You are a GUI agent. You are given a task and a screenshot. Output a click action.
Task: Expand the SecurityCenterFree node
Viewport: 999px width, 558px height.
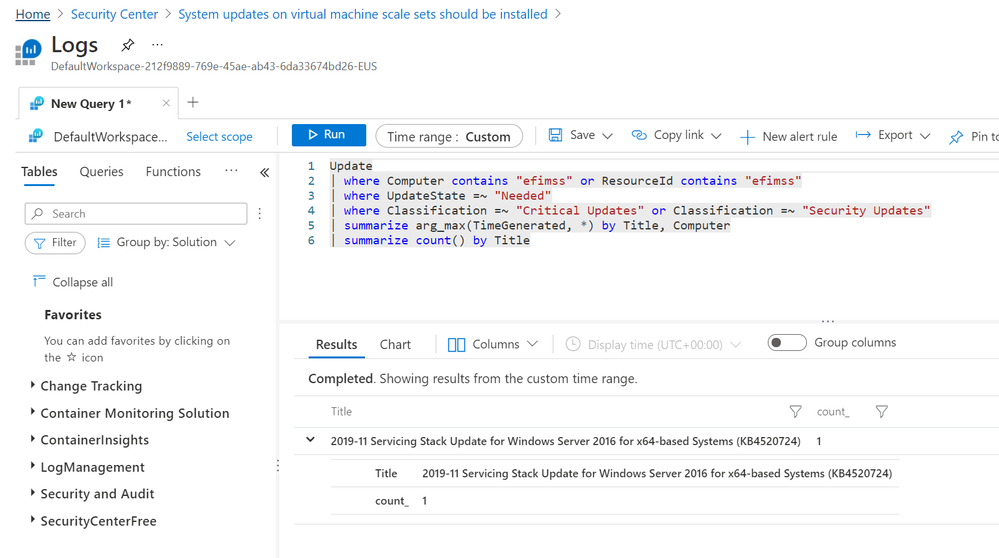click(32, 519)
